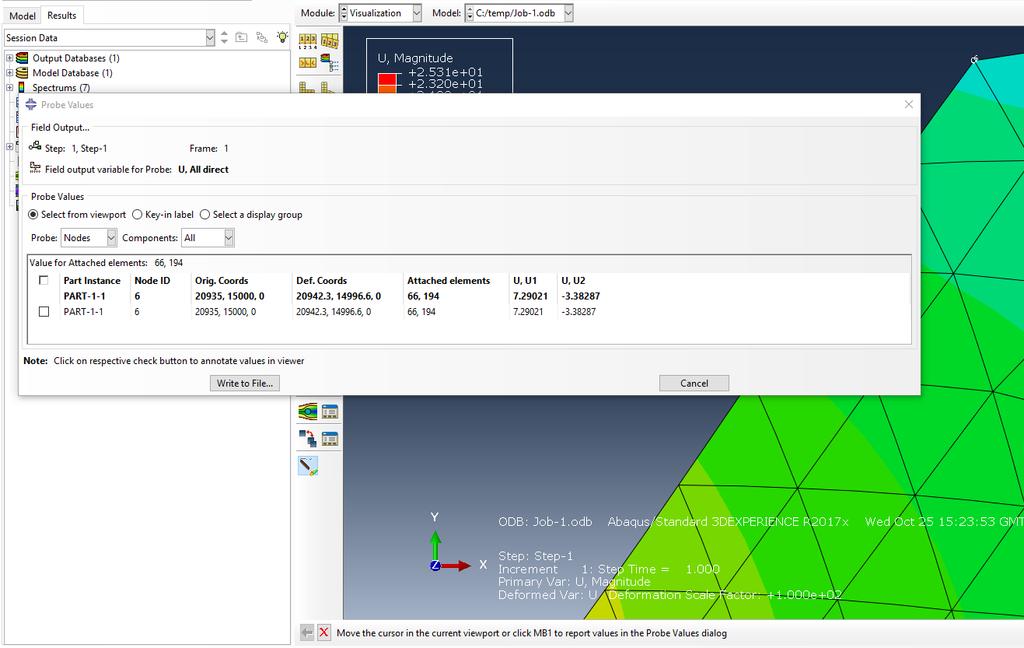Switch to the Model tab
1024x648 pixels.
22,15
